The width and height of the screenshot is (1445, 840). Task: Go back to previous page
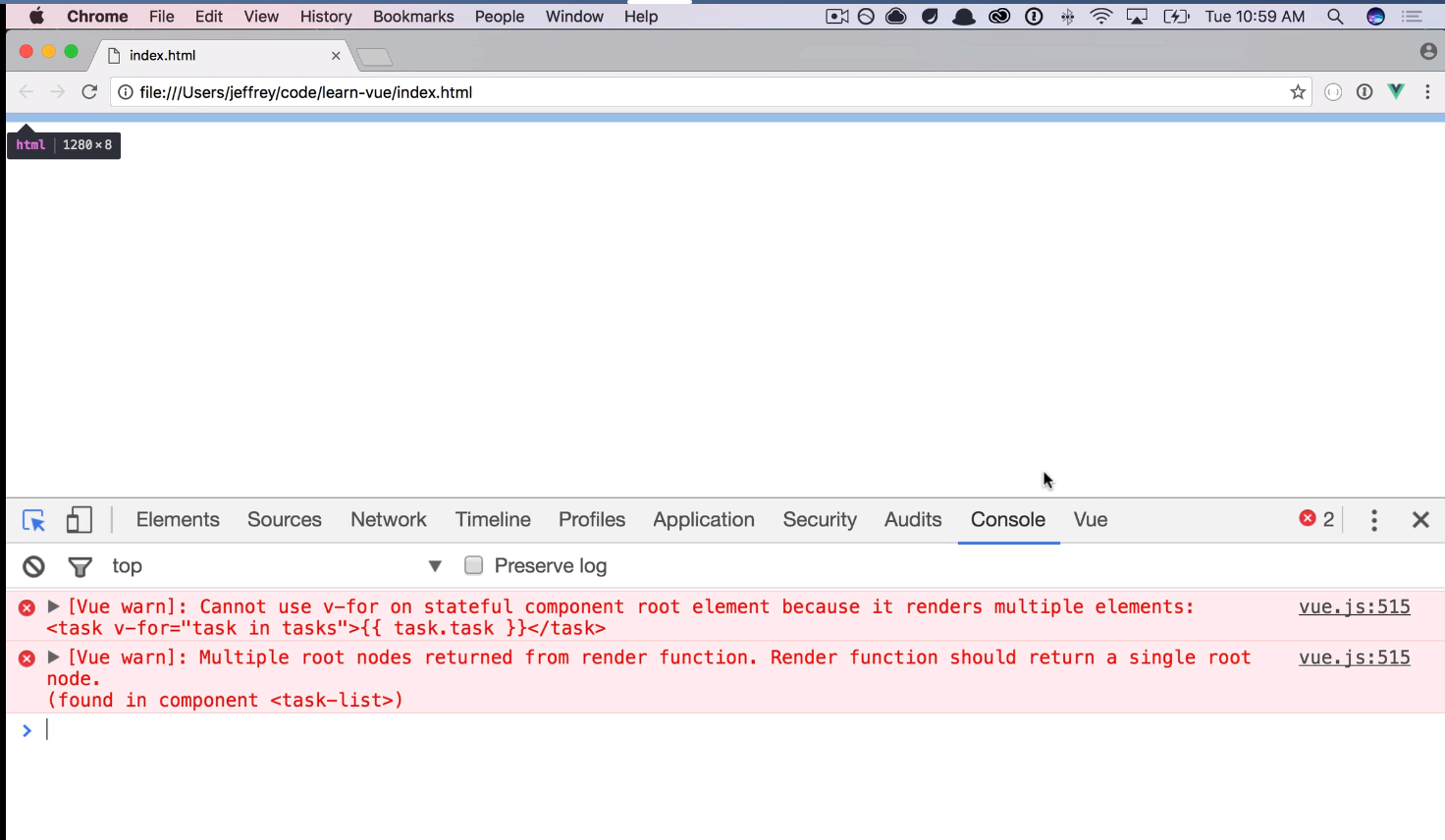[x=27, y=92]
